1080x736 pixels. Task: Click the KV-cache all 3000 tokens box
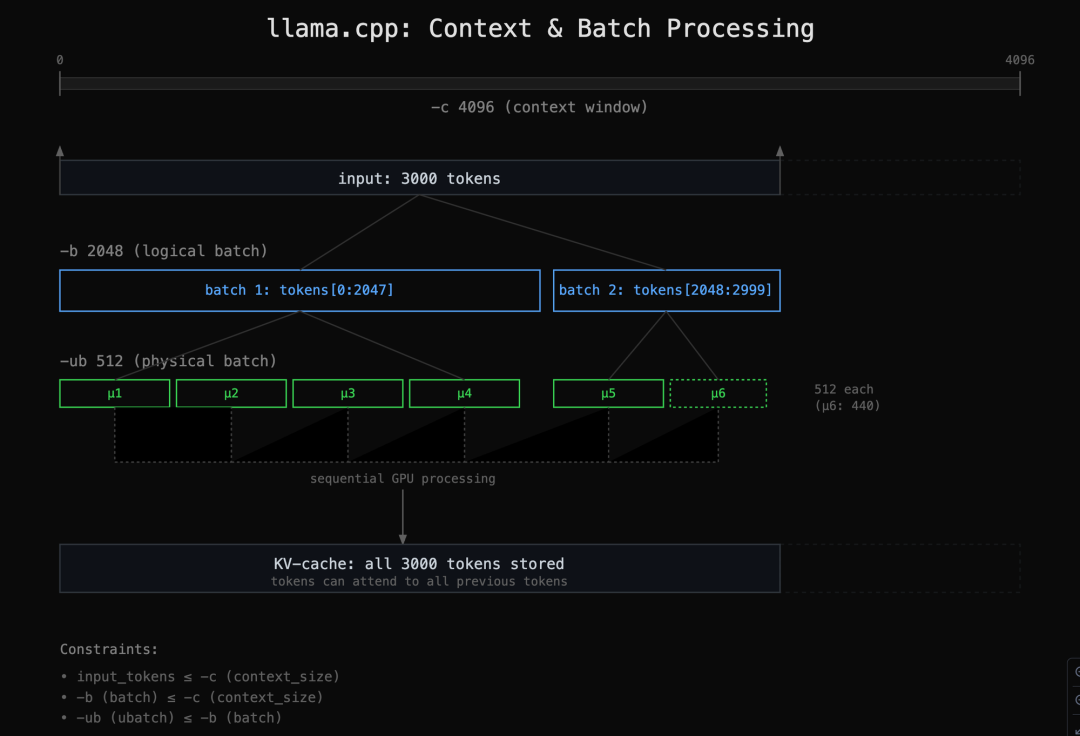coord(419,569)
